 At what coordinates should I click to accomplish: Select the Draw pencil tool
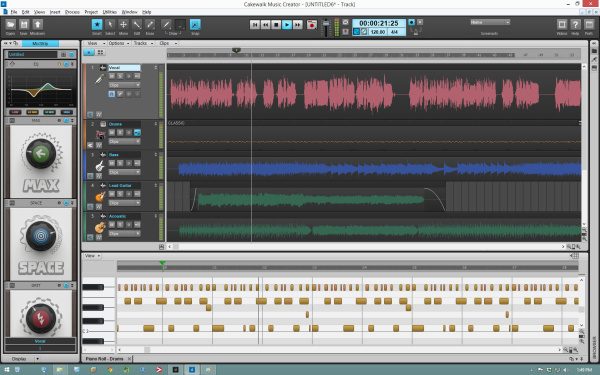166,24
